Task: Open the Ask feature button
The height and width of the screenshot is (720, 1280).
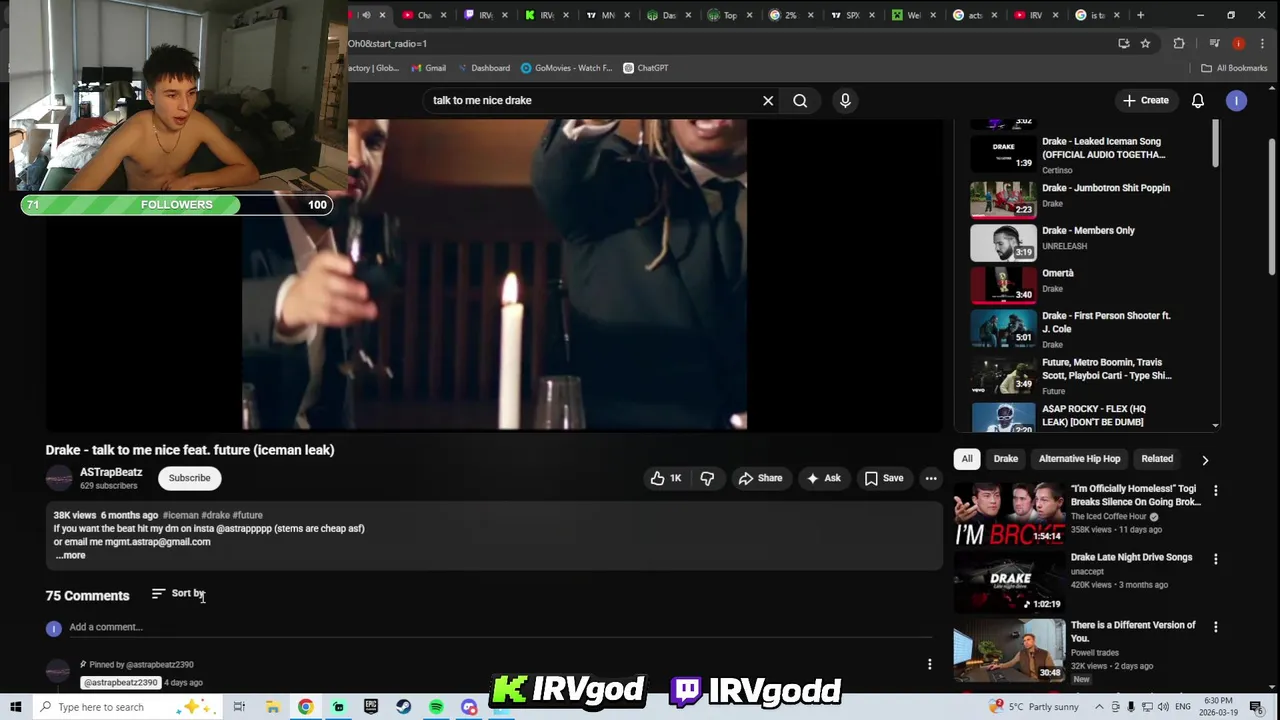Action: 823,478
